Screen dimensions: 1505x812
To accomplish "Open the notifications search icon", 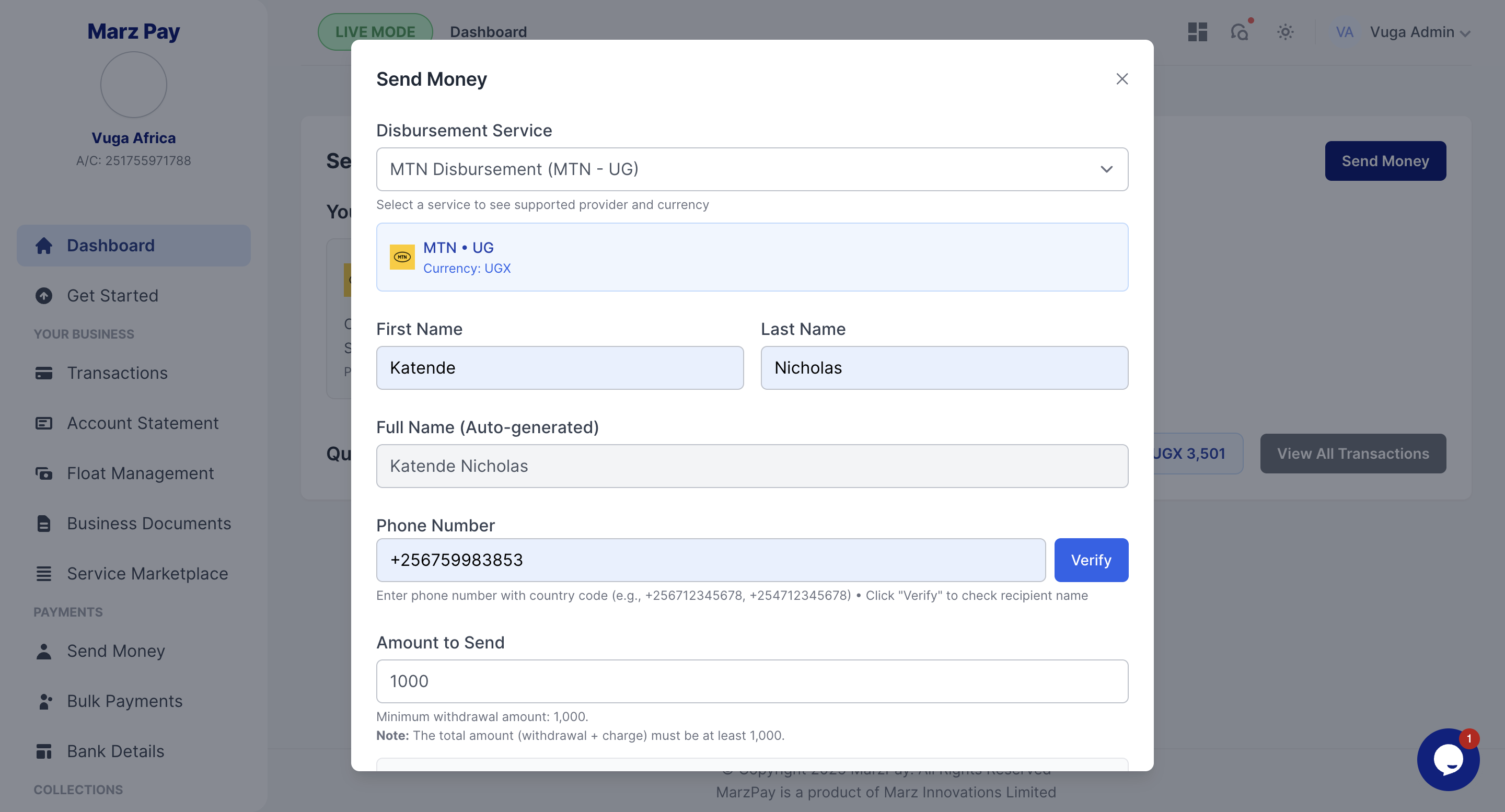I will tap(1240, 31).
